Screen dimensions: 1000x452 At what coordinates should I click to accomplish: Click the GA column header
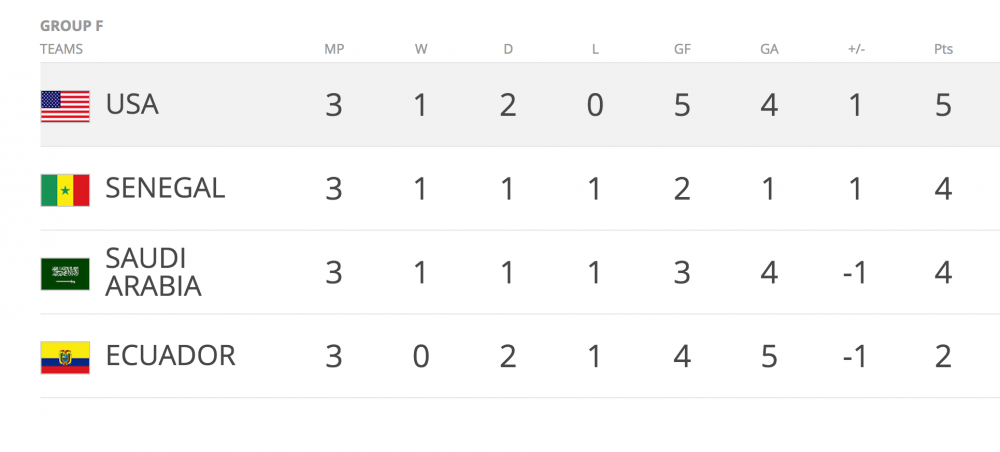tap(768, 48)
